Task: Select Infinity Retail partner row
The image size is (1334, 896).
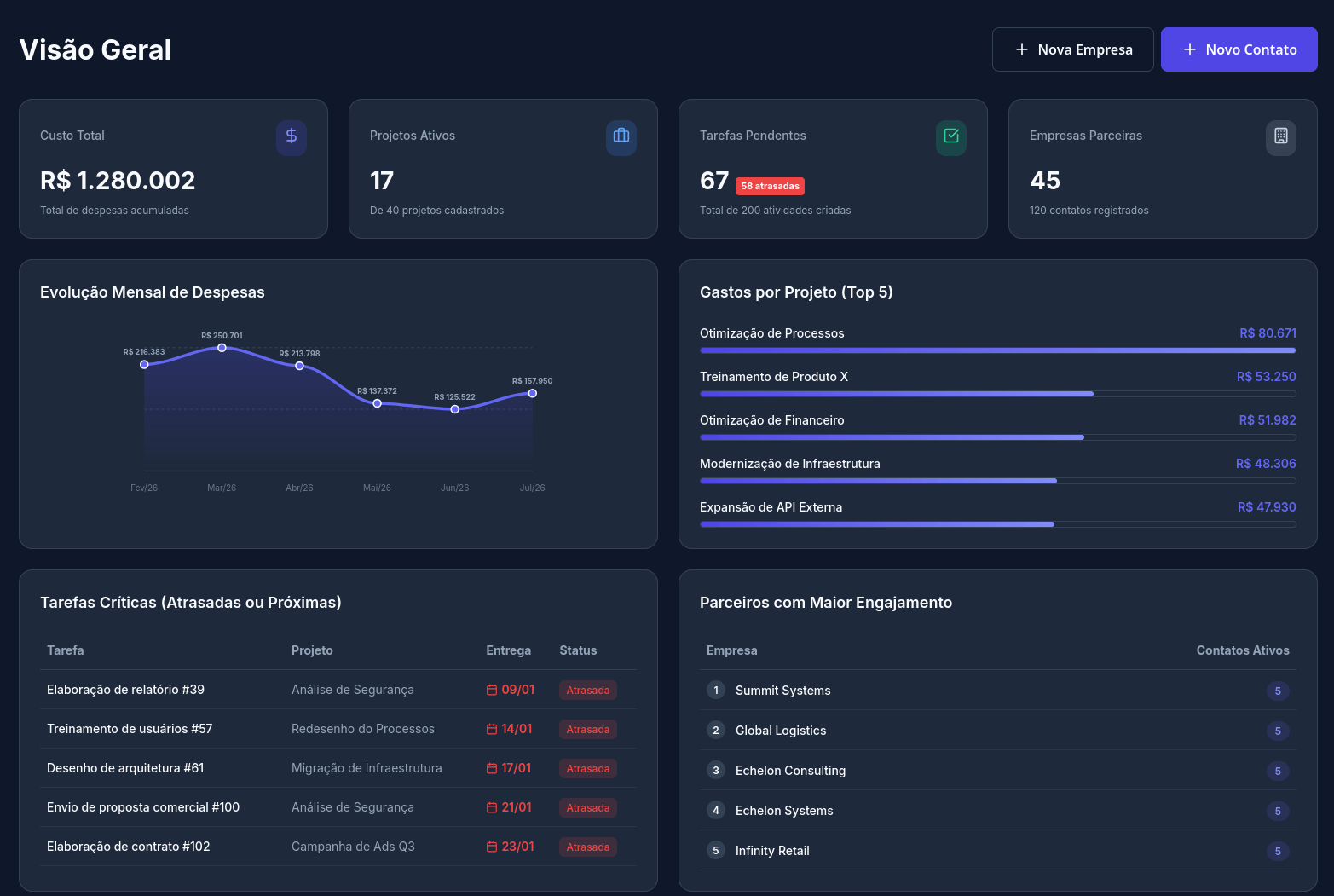Action: tap(997, 850)
